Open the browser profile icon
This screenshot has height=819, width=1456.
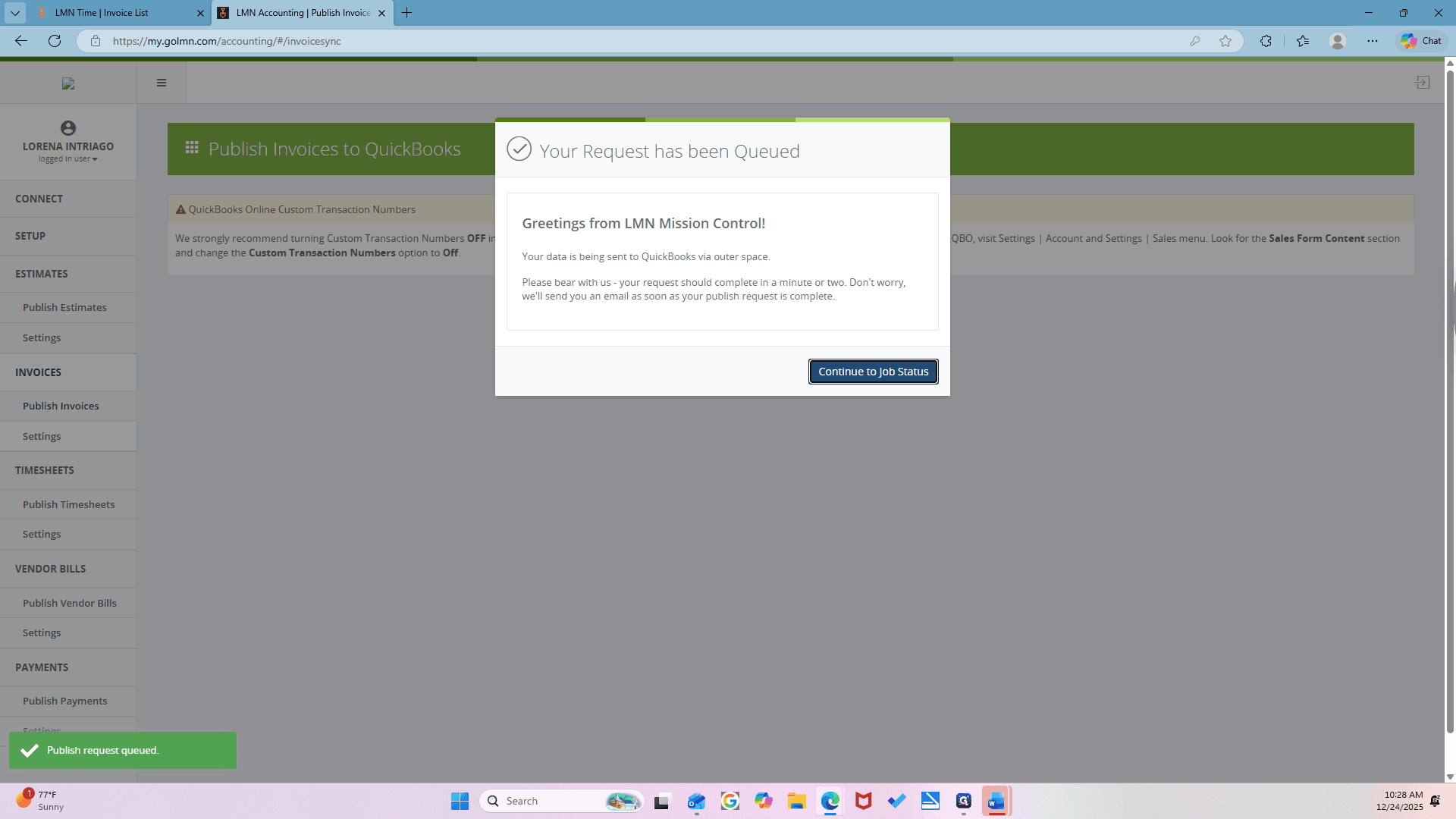[1338, 41]
